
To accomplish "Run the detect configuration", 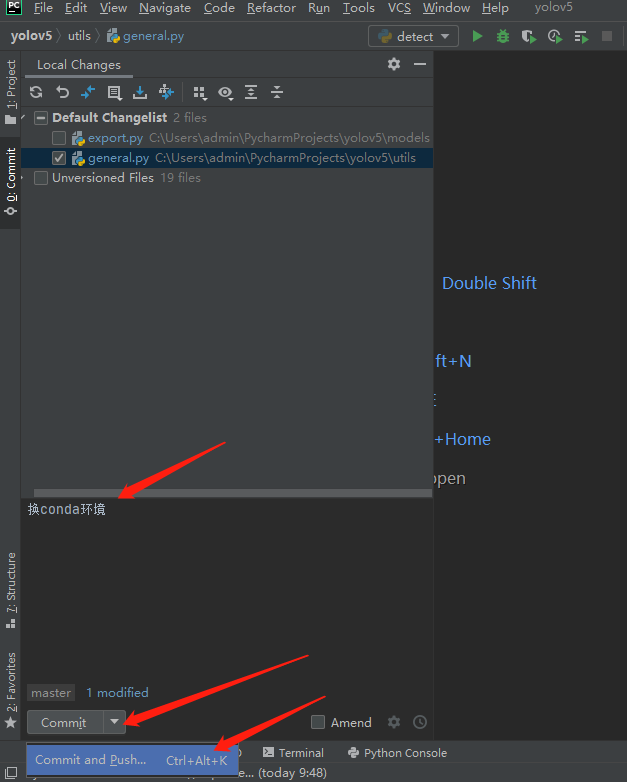I will click(477, 36).
